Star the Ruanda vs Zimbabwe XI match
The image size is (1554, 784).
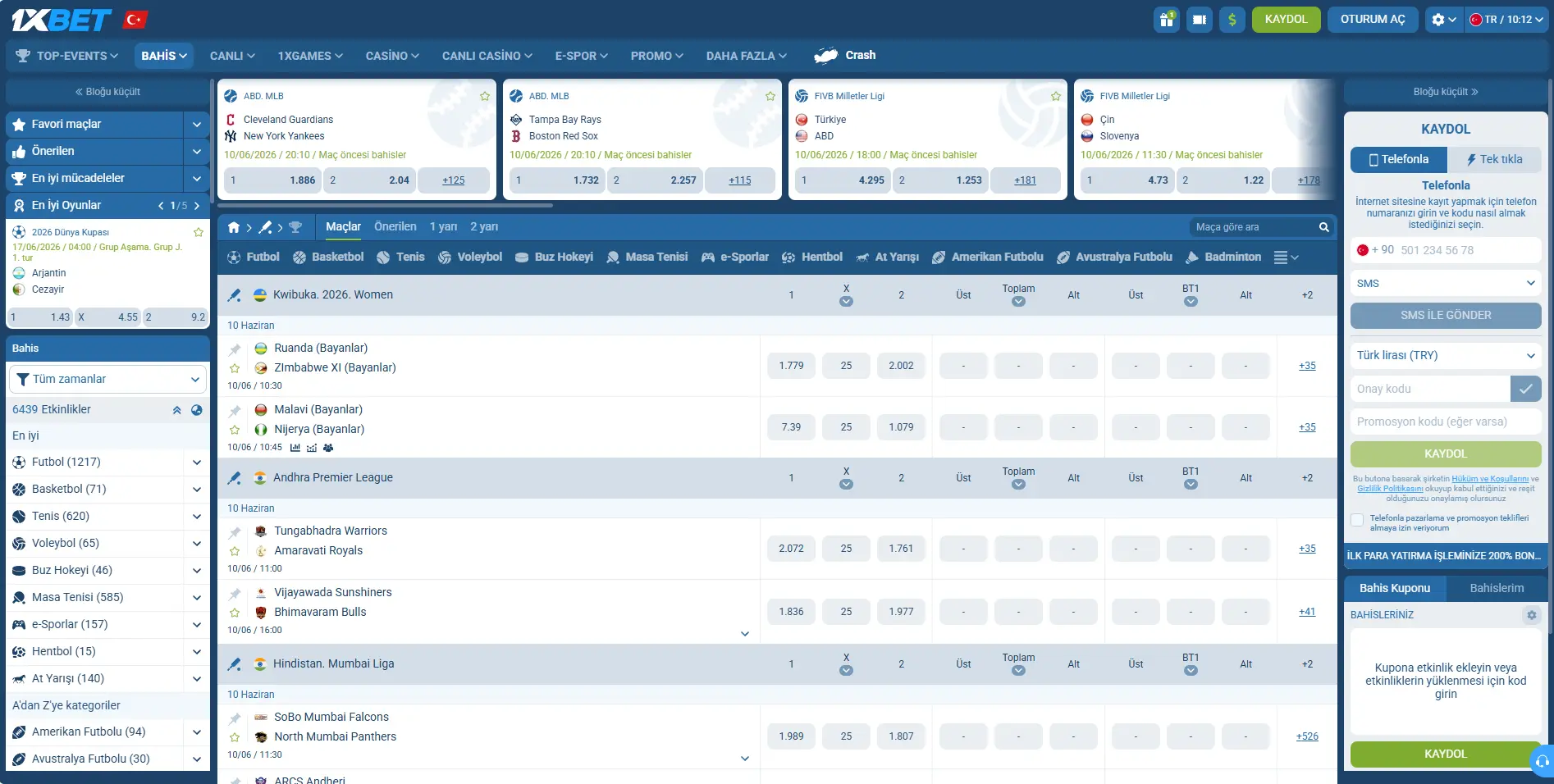[x=235, y=368]
